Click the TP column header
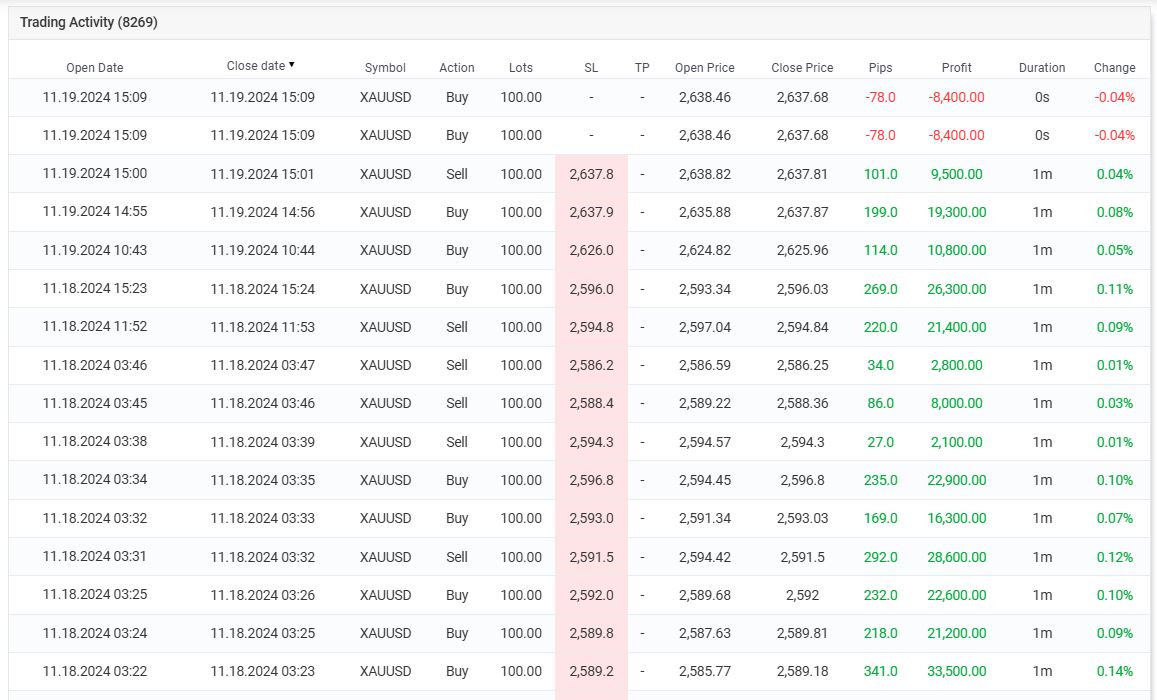 (x=642, y=68)
